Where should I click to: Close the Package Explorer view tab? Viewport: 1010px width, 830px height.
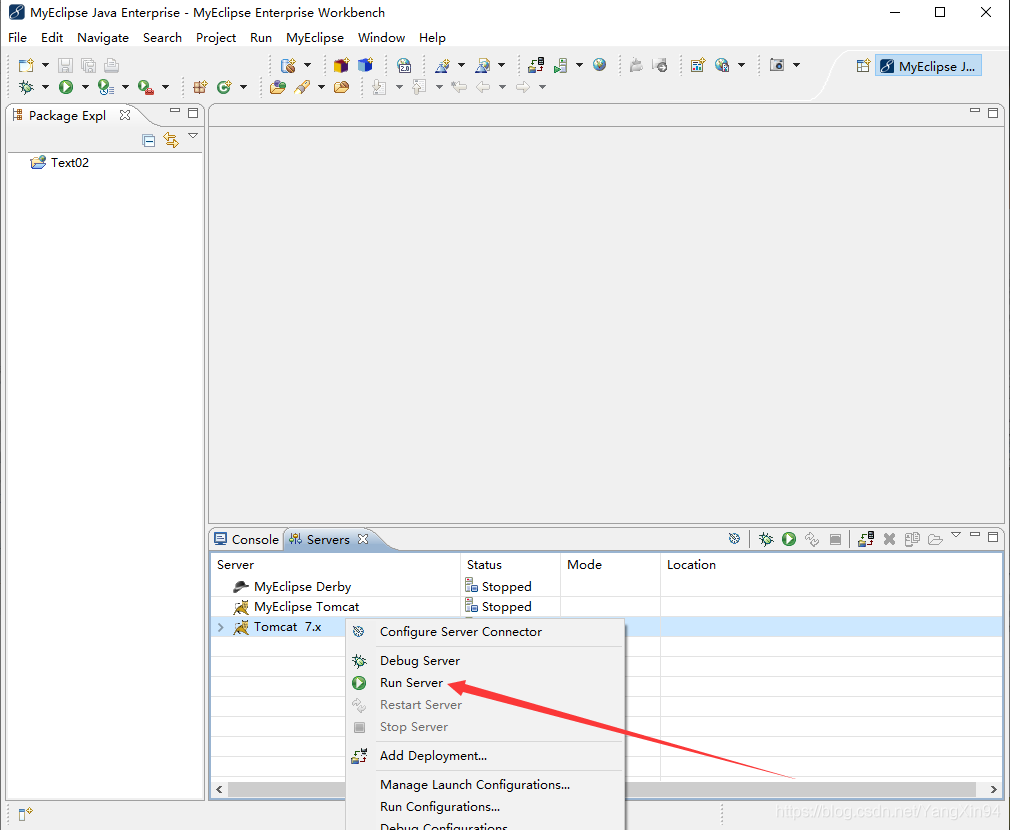(125, 115)
